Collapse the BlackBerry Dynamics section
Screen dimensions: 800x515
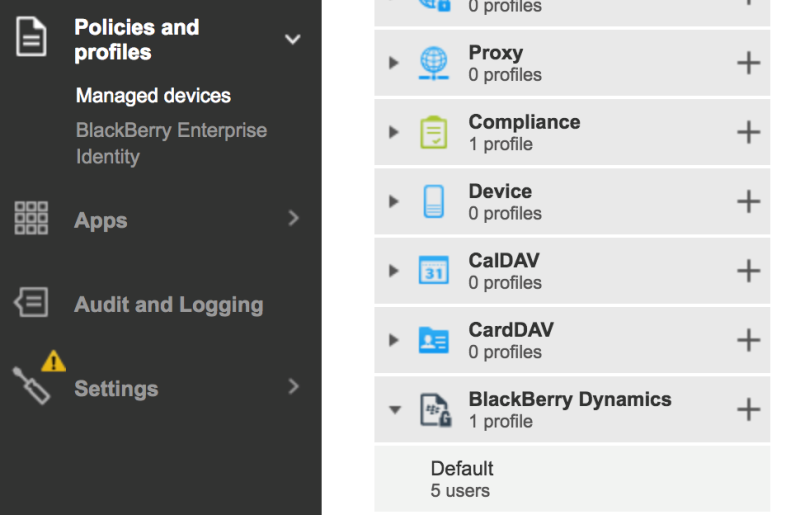(394, 409)
